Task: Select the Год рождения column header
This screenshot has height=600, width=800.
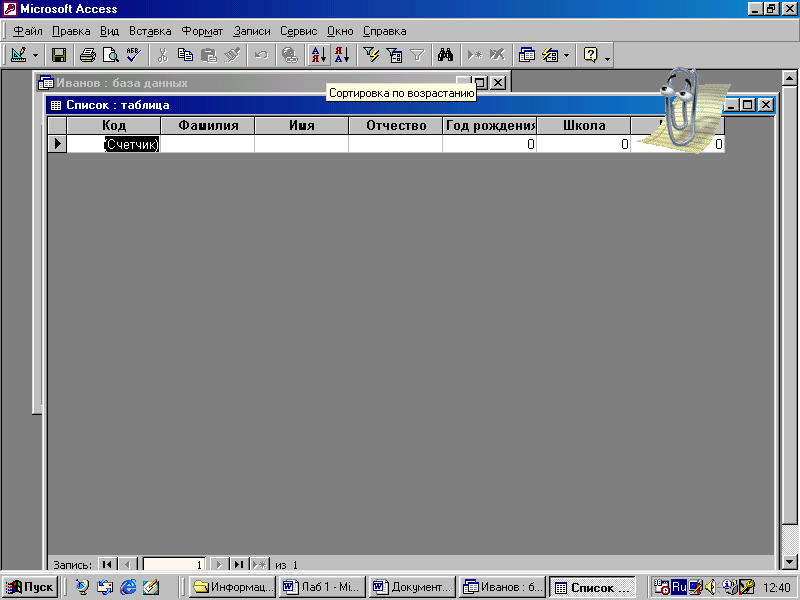Action: click(x=490, y=126)
